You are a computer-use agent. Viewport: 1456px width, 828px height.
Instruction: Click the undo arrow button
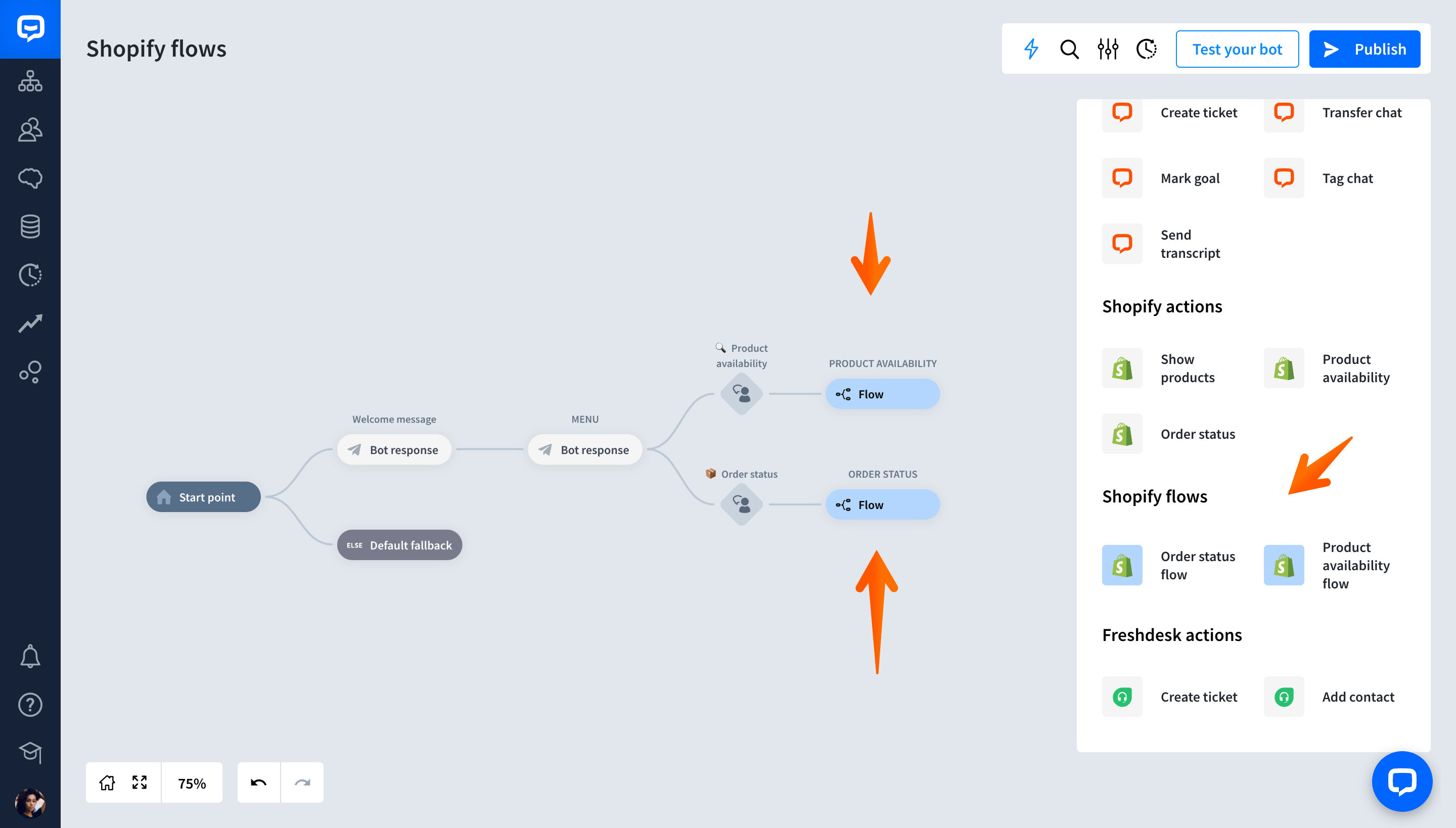click(259, 783)
